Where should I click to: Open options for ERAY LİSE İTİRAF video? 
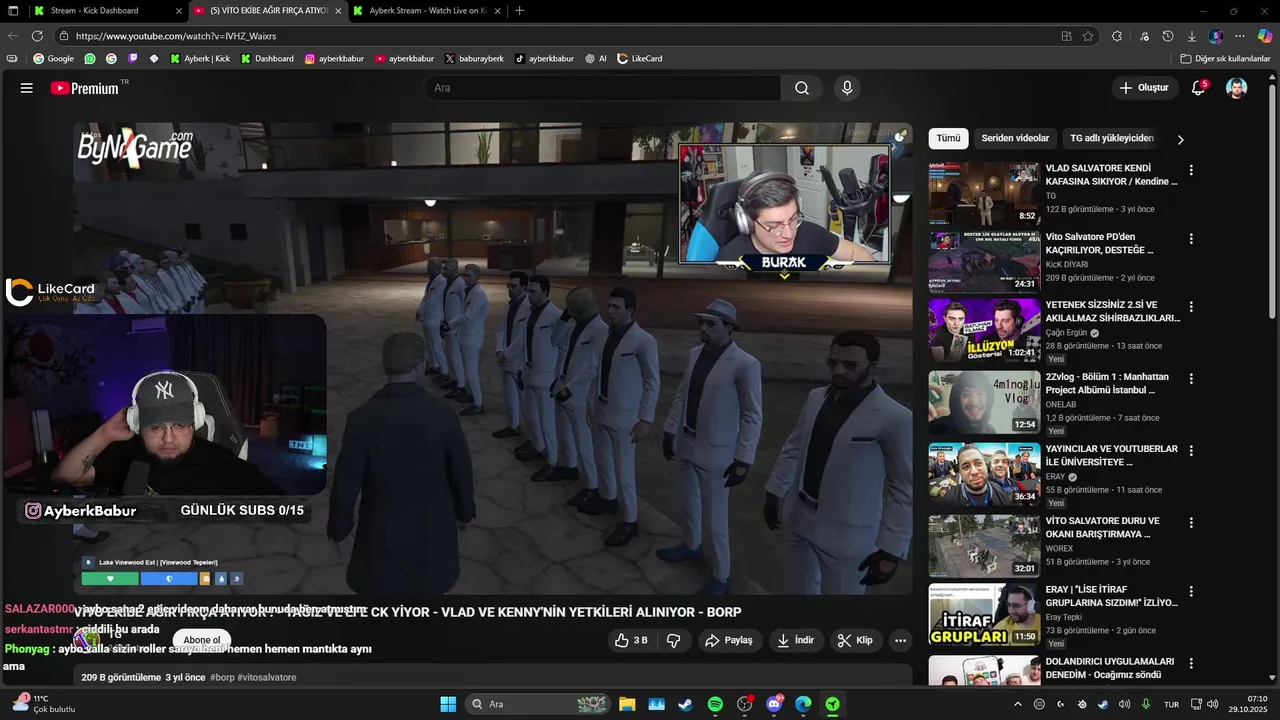coord(1190,591)
